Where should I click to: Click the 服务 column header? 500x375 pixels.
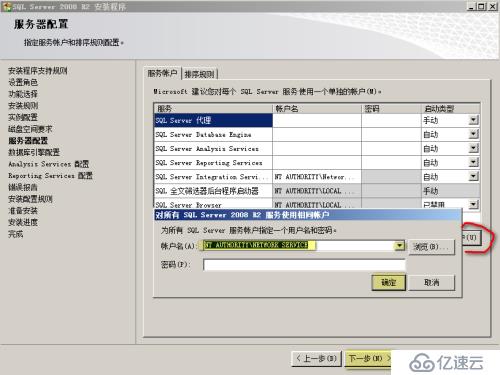pos(213,108)
